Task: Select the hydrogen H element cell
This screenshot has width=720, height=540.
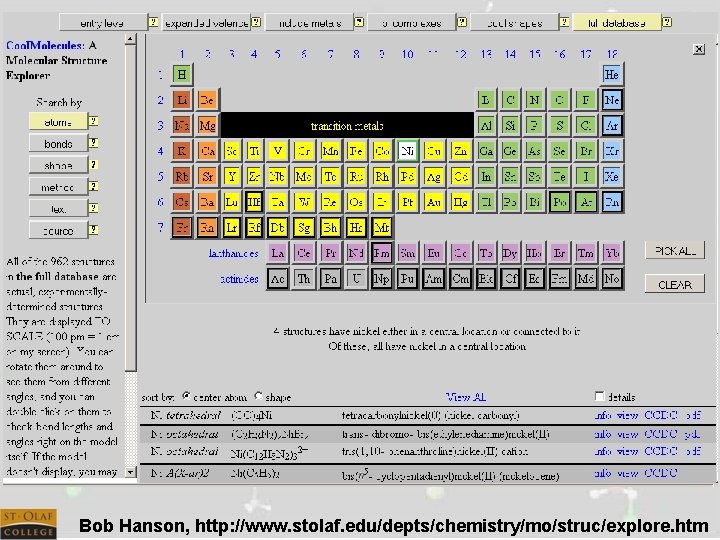Action: [182, 74]
